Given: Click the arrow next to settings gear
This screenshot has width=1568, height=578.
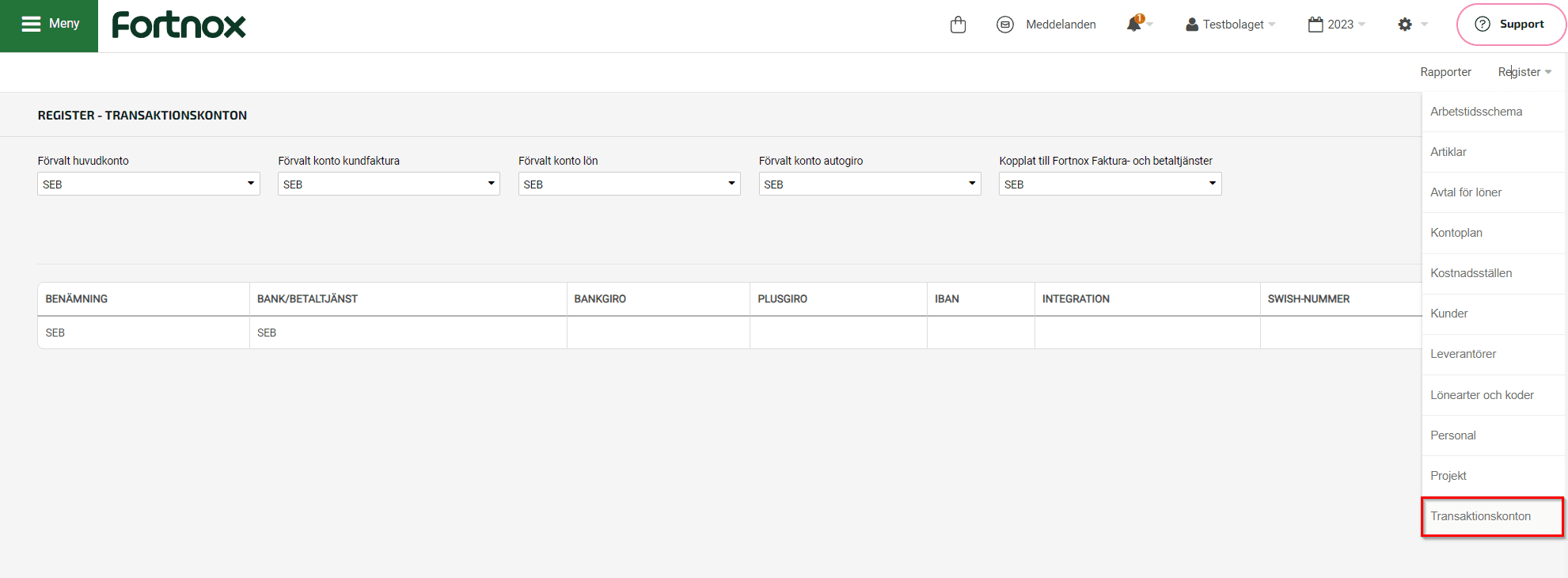Looking at the screenshot, I should (x=1424, y=25).
